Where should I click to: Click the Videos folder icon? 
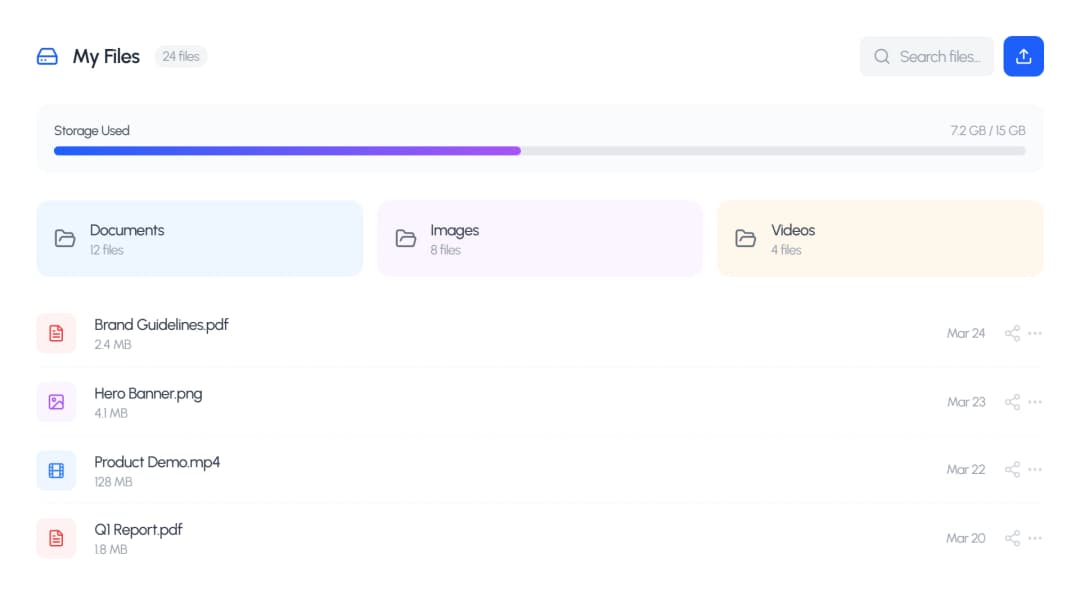coord(745,238)
